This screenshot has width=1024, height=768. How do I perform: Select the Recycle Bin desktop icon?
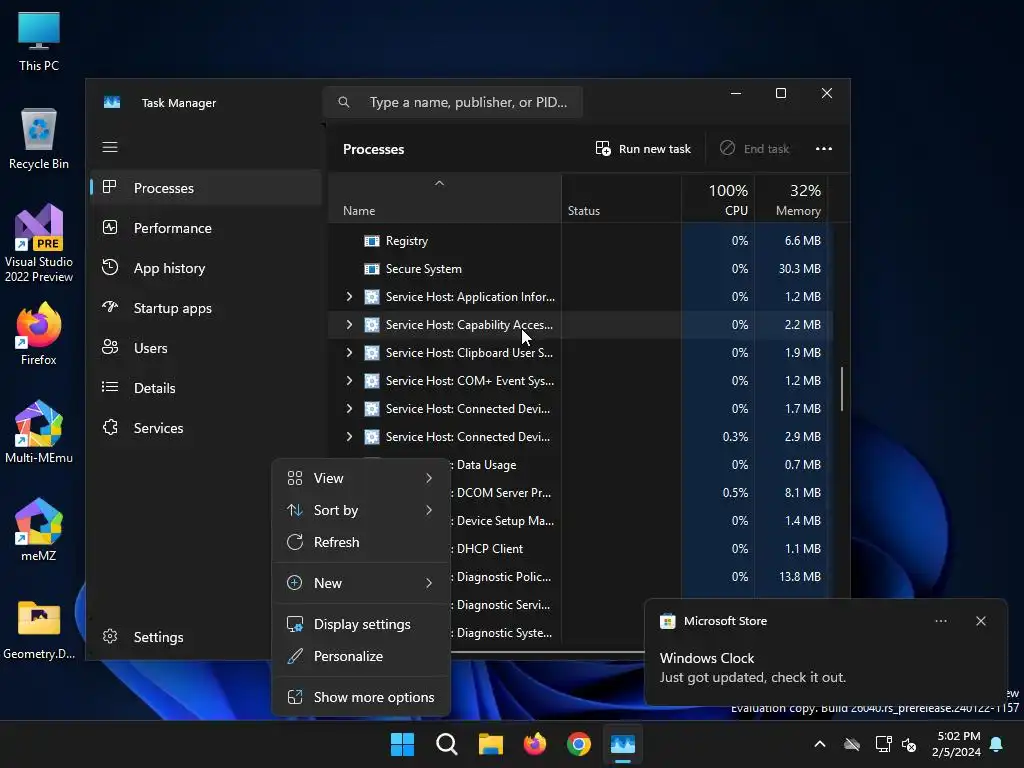(39, 139)
